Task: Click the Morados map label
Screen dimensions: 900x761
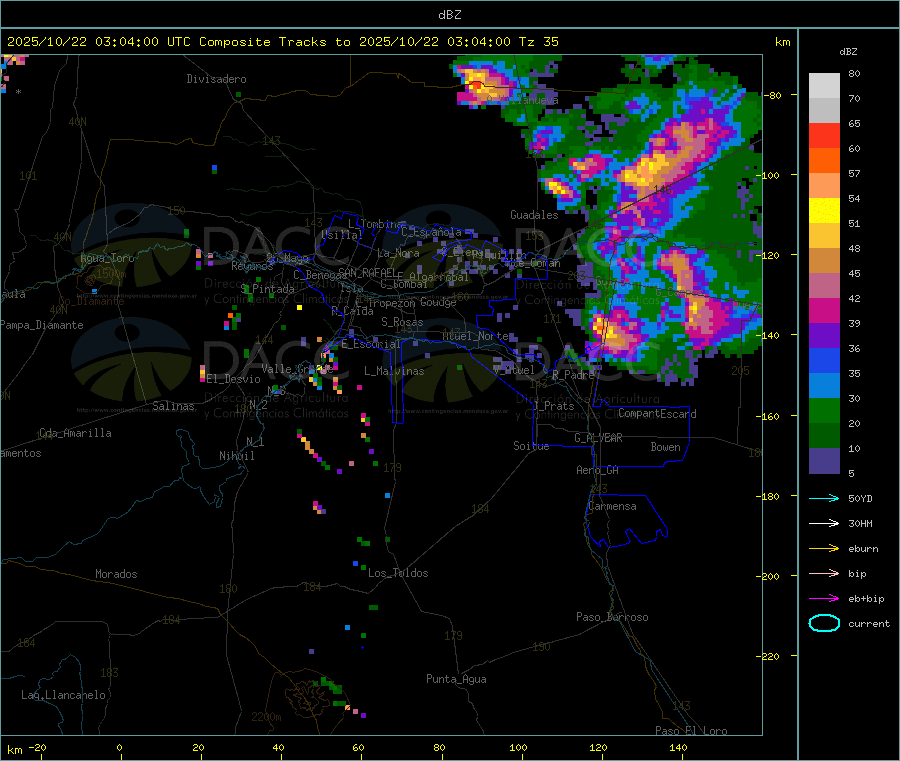Action: point(116,574)
